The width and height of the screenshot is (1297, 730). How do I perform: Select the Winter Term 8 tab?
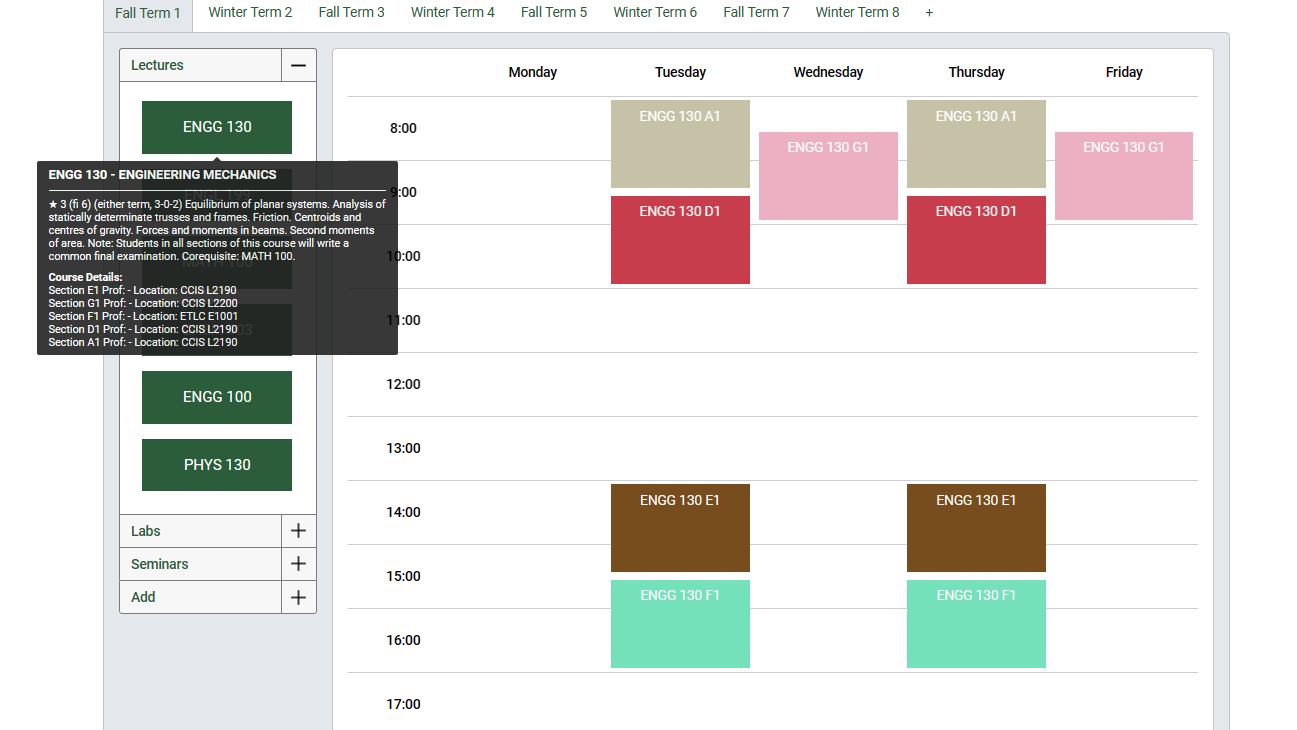(857, 12)
